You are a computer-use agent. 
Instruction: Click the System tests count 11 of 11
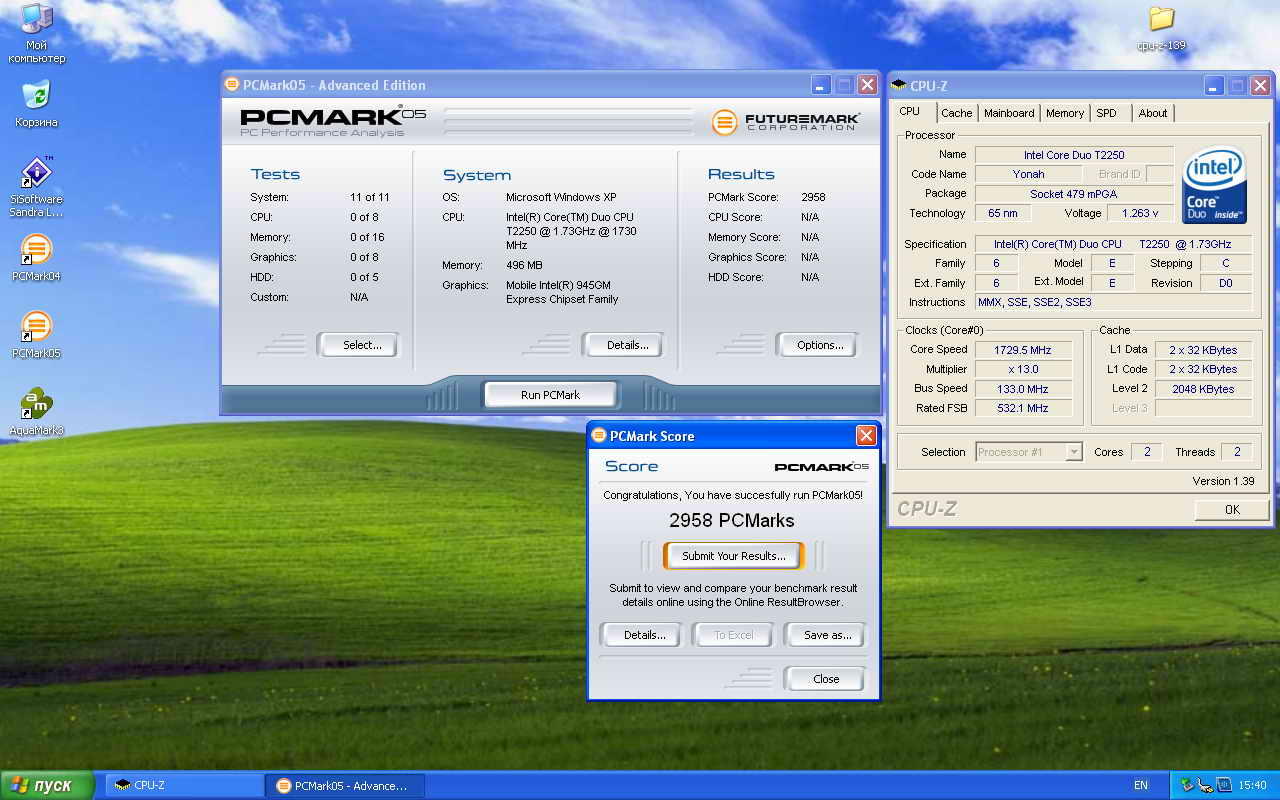coord(370,197)
